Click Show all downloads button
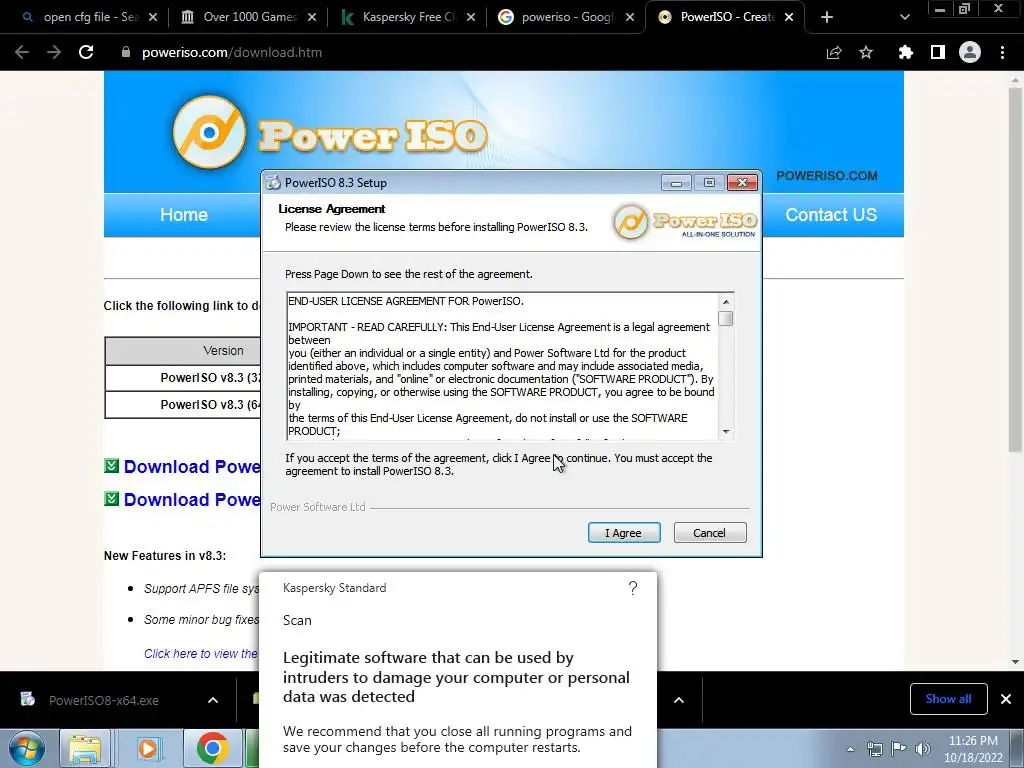Image resolution: width=1024 pixels, height=768 pixels. point(948,699)
